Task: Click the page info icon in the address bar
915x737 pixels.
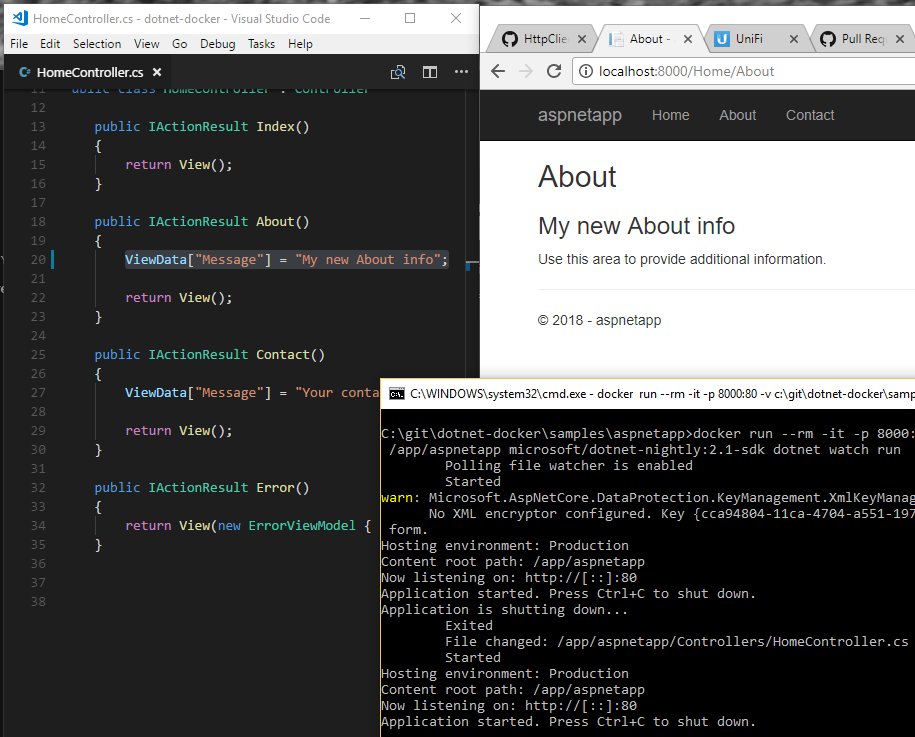Action: [x=586, y=71]
